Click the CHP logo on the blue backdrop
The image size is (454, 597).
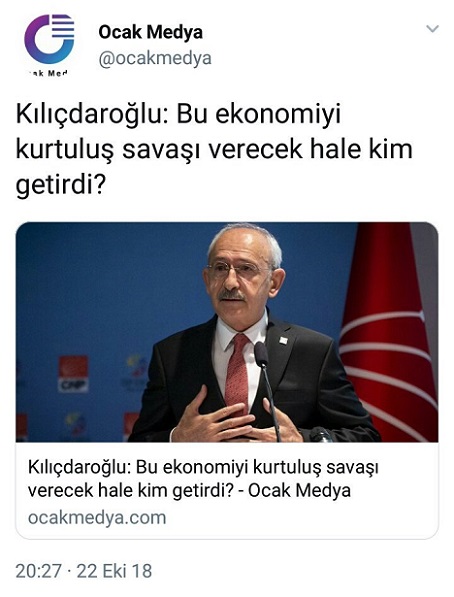click(73, 374)
